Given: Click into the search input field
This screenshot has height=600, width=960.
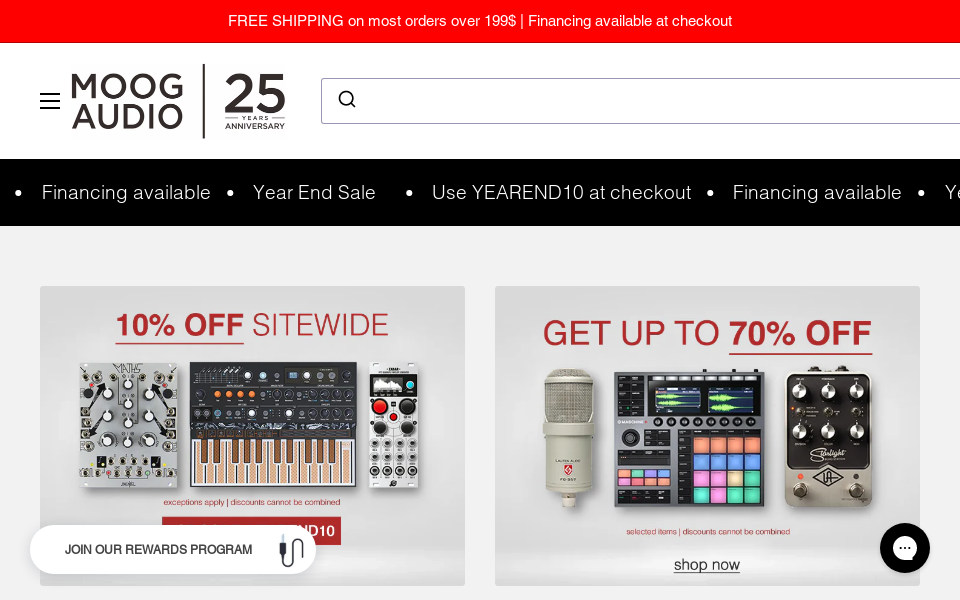Looking at the screenshot, I should pos(650,100).
